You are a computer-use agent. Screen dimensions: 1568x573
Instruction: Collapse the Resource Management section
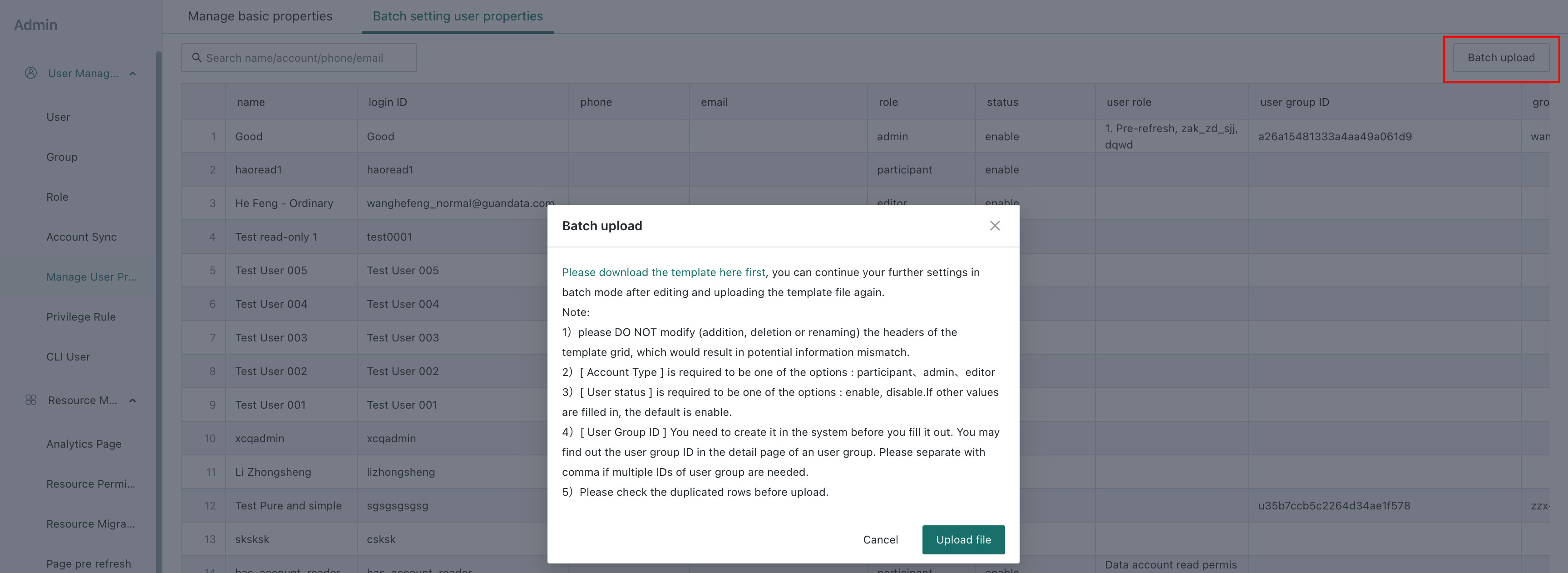133,400
